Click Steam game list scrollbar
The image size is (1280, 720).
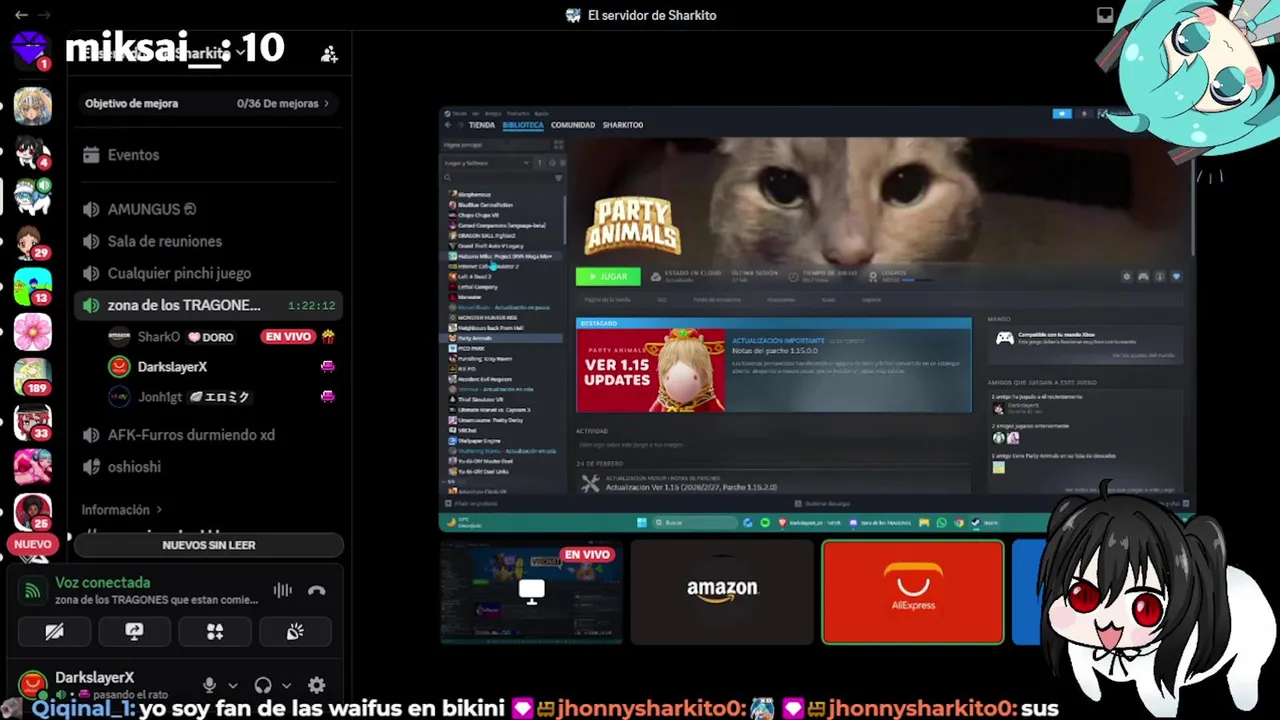(564, 222)
